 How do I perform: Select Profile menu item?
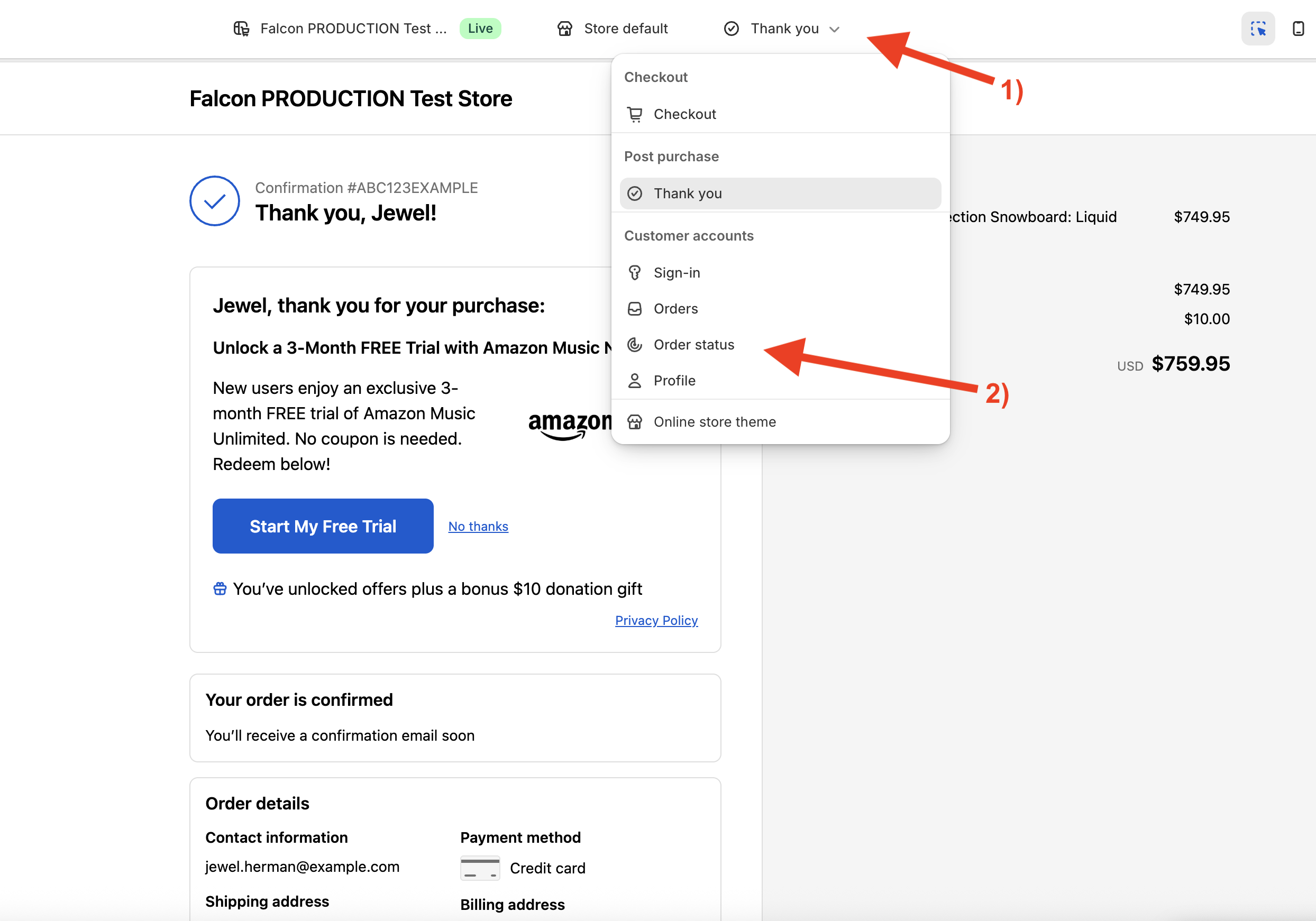tap(780, 381)
